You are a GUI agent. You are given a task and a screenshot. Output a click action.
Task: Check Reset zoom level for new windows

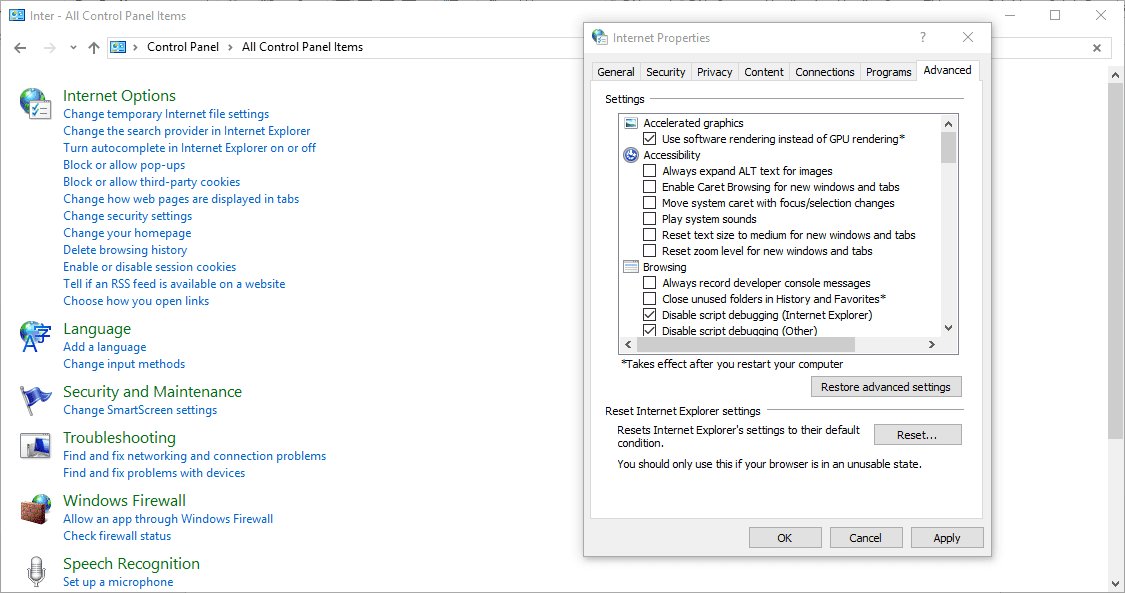[x=649, y=251]
